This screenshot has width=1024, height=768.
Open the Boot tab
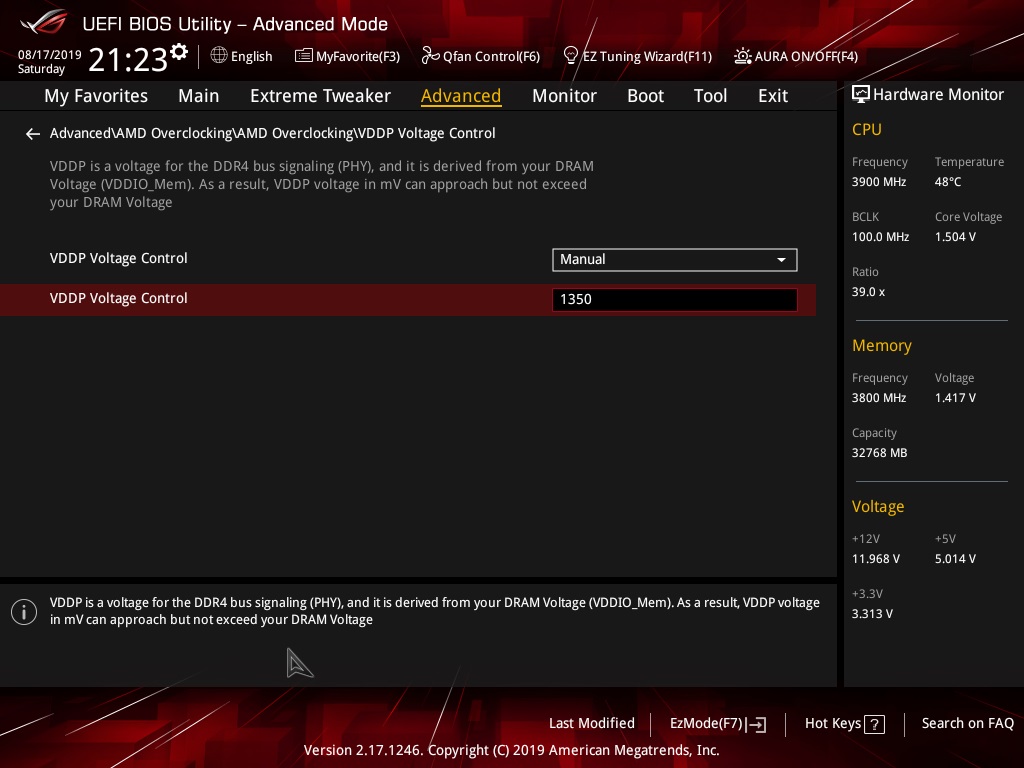click(x=645, y=96)
